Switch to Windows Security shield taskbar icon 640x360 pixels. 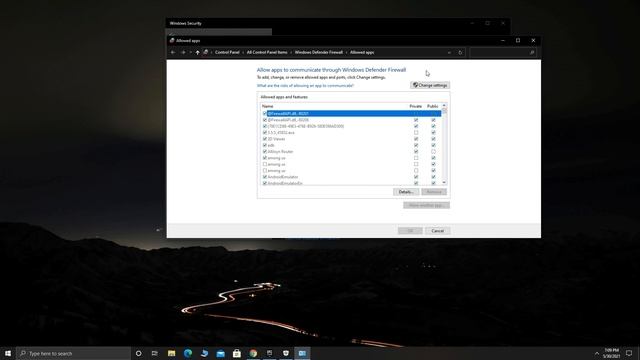click(286, 353)
